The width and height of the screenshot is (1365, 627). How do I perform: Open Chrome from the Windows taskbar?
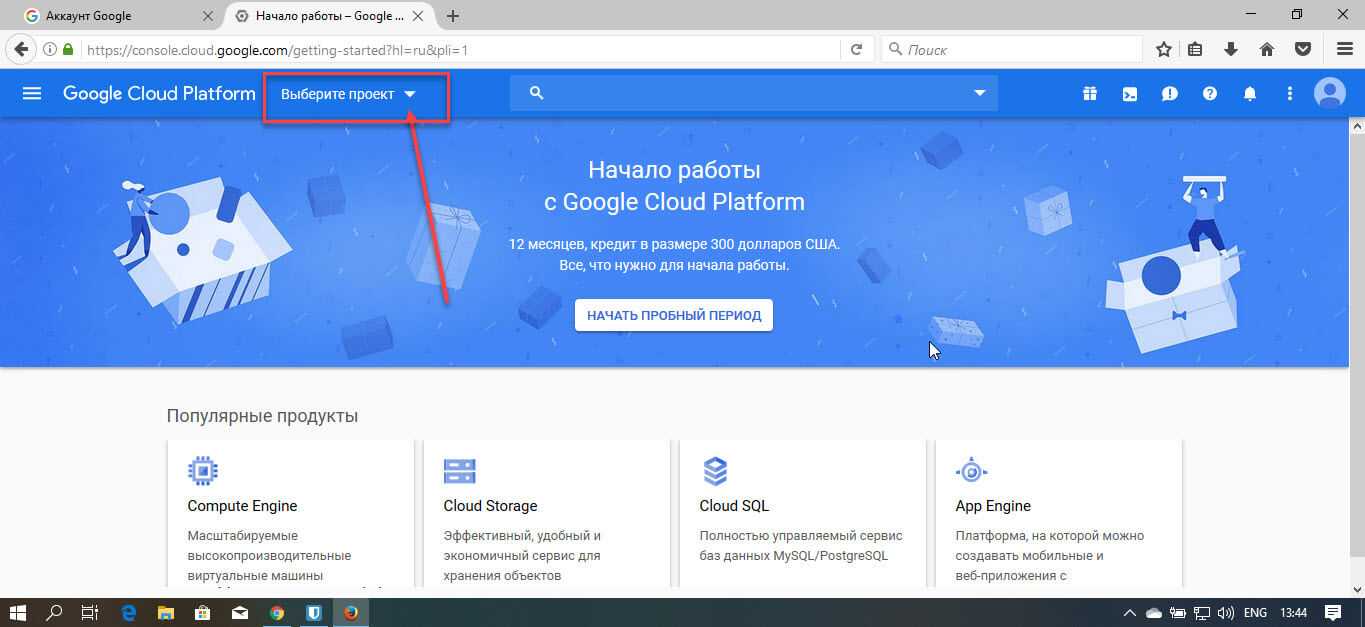click(x=277, y=613)
